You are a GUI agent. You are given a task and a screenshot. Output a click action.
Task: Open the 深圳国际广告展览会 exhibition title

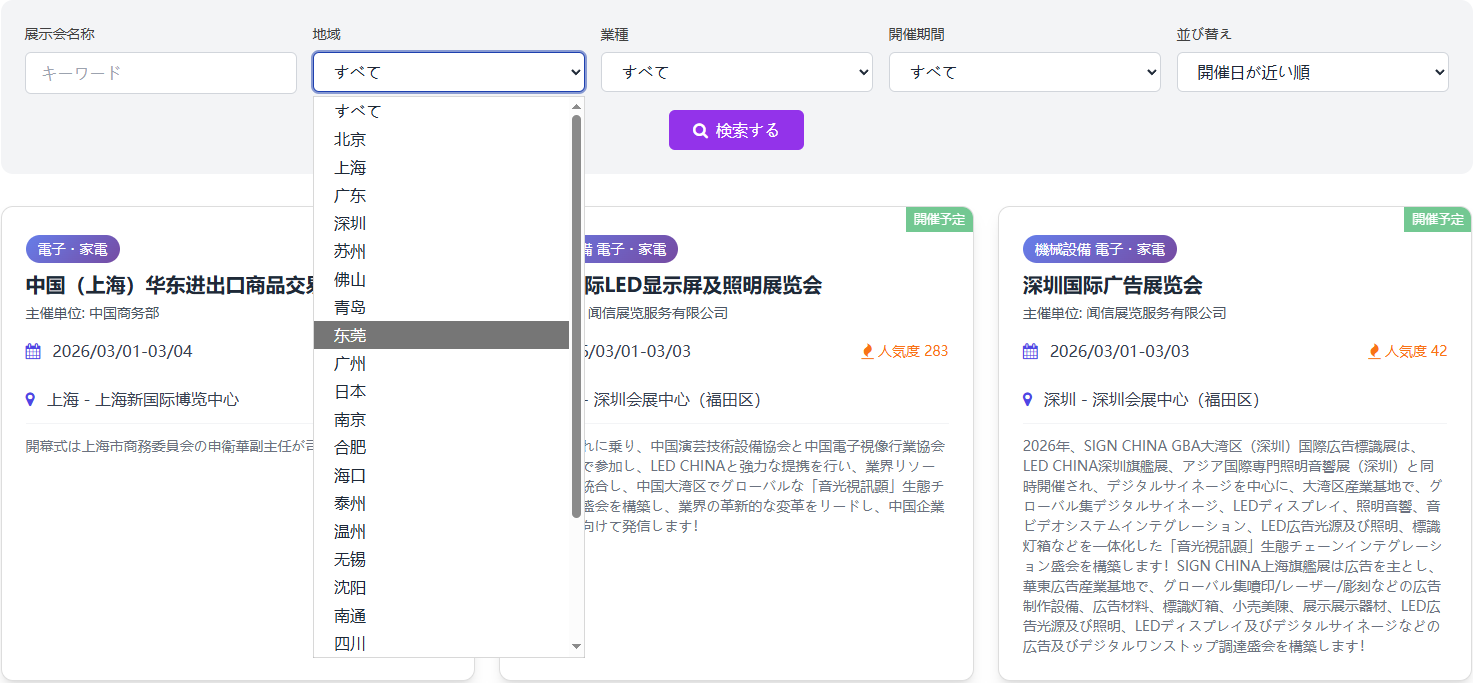(x=1112, y=285)
